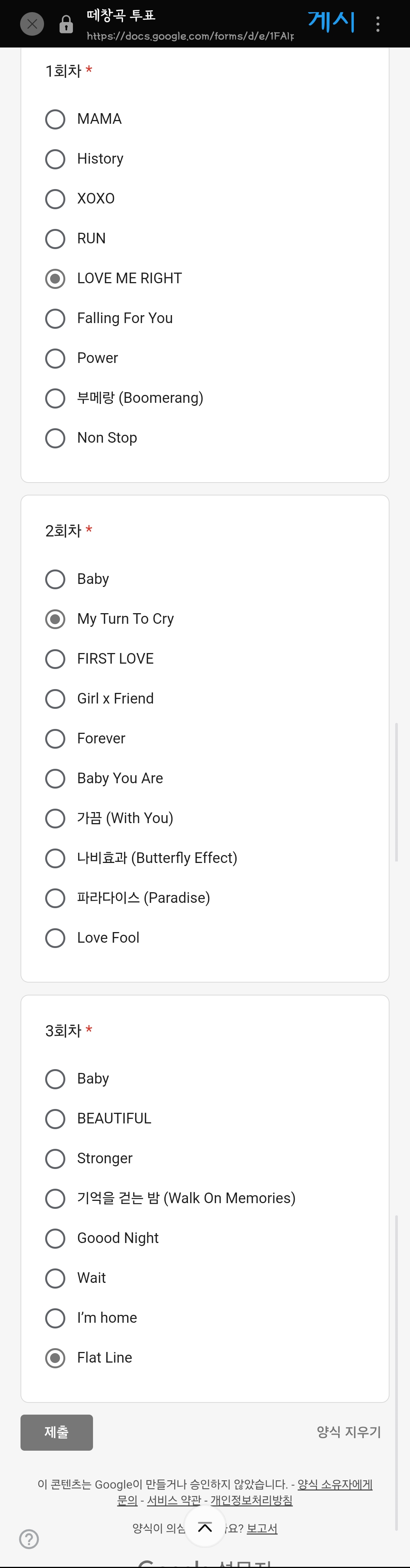Select MAMA in the 1회차 question

pos(55,119)
